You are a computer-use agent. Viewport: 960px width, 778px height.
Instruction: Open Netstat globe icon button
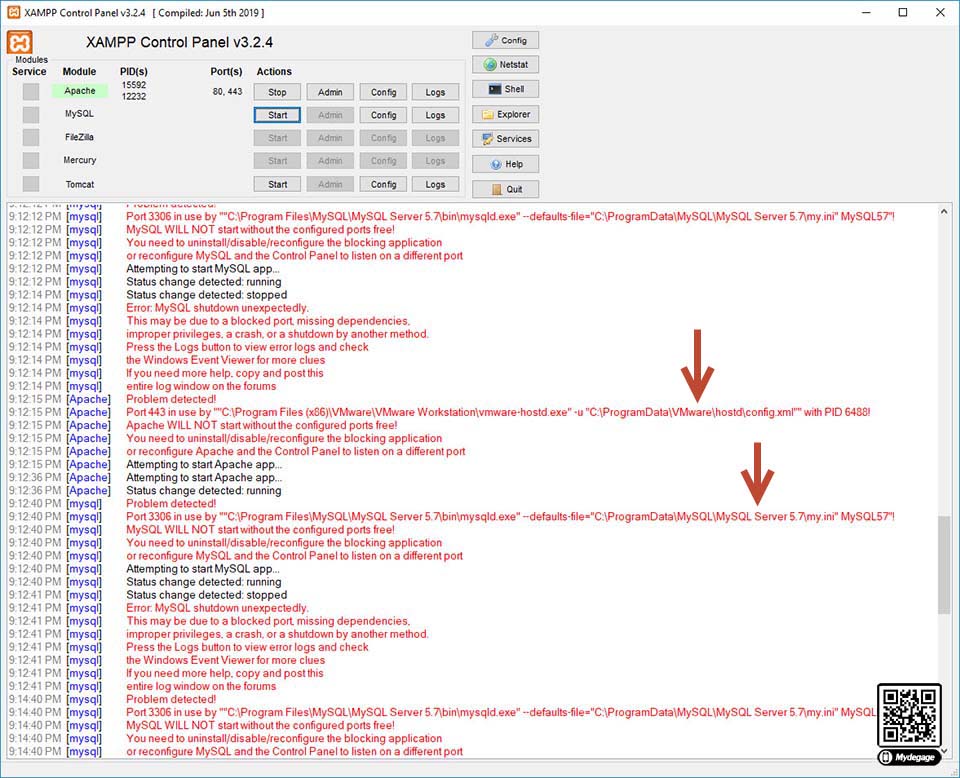[x=505, y=64]
